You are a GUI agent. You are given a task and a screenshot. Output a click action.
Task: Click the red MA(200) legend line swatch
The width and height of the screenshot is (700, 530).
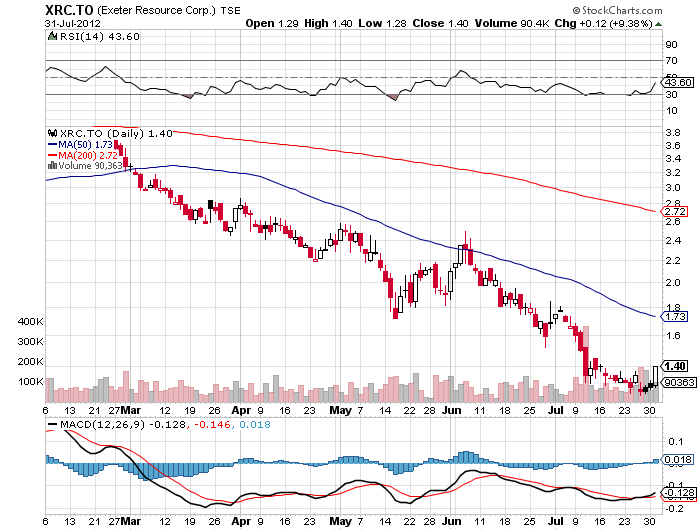(52, 155)
